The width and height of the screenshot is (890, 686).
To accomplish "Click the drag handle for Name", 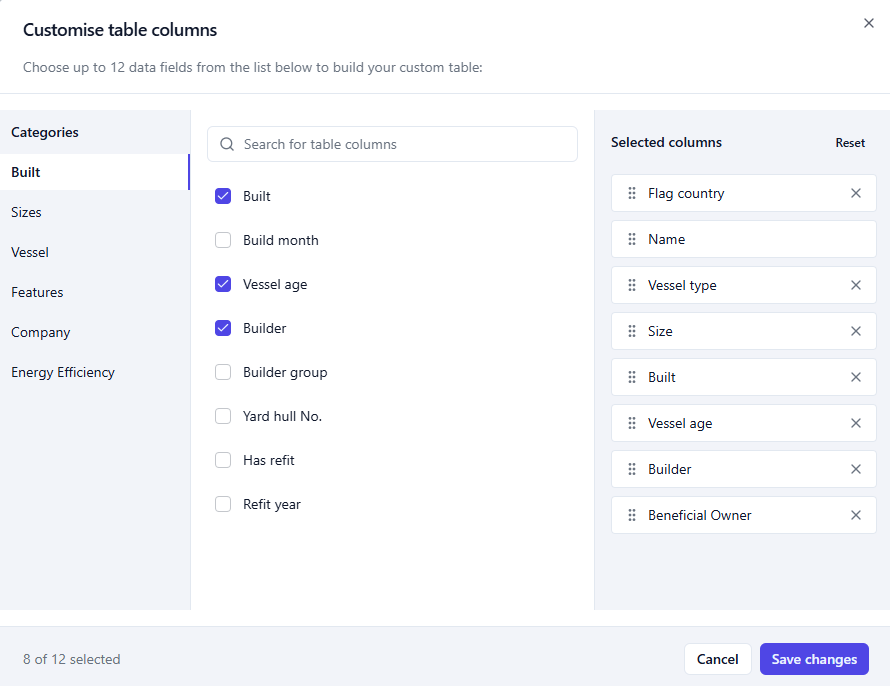I will [x=632, y=239].
